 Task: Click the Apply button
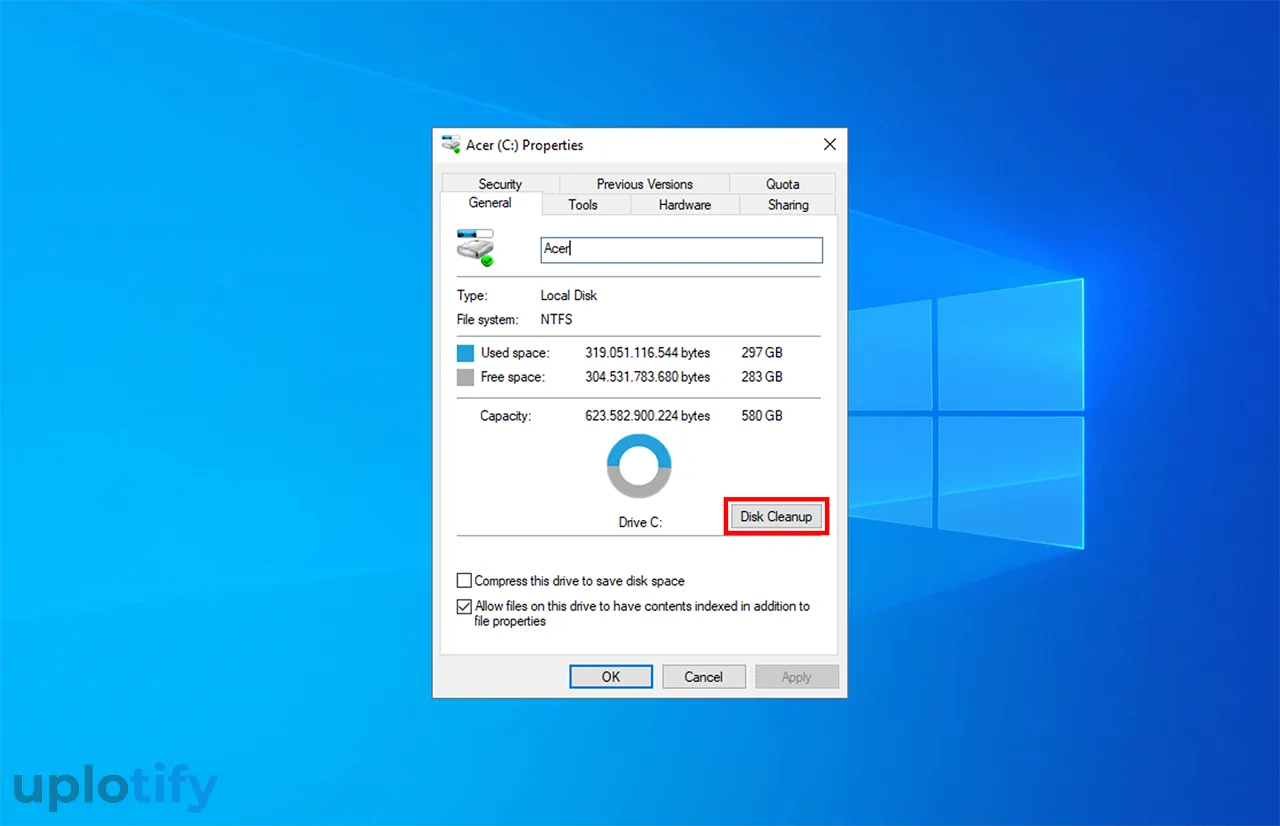(x=797, y=677)
